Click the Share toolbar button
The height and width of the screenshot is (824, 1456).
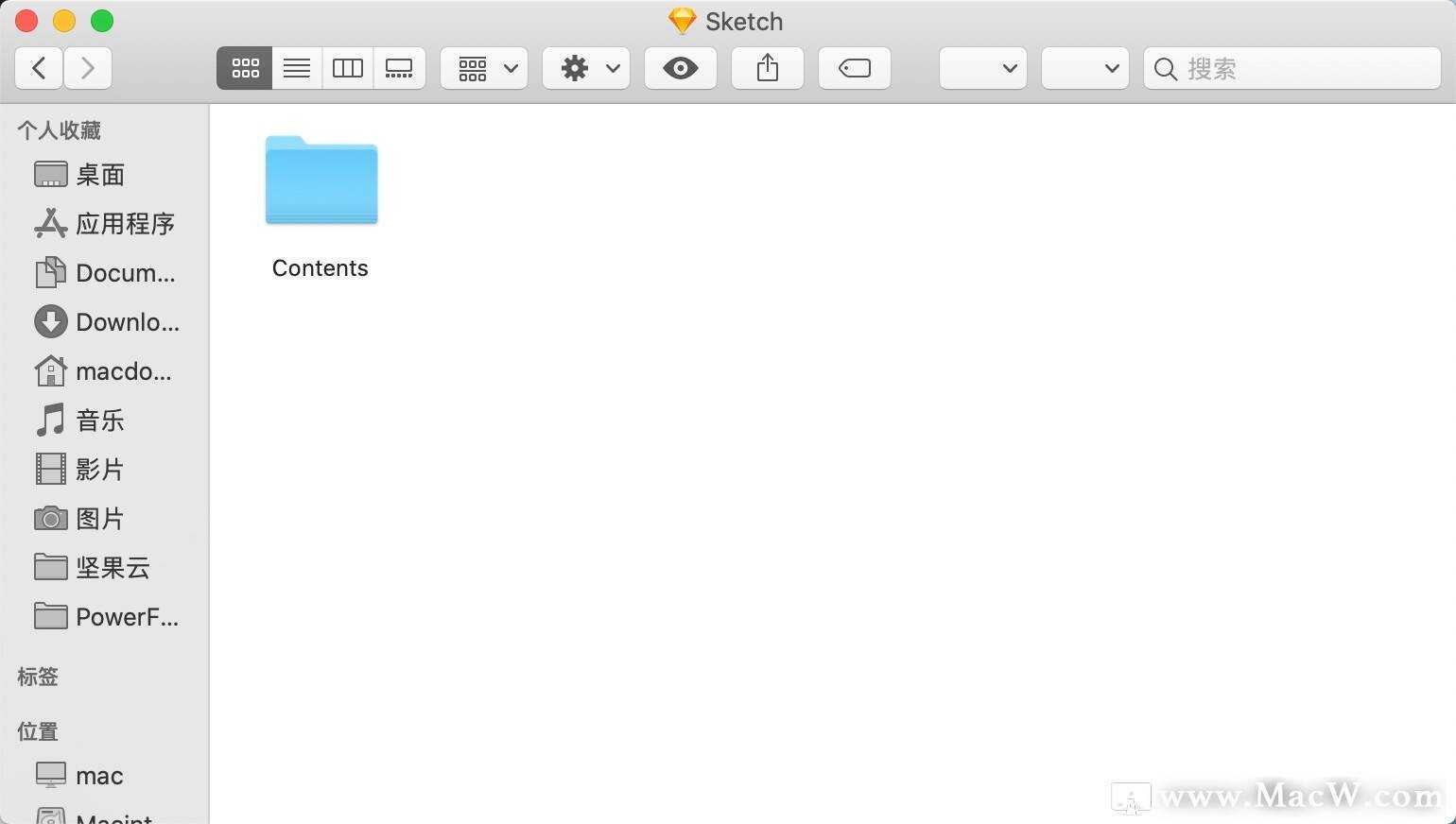[768, 68]
